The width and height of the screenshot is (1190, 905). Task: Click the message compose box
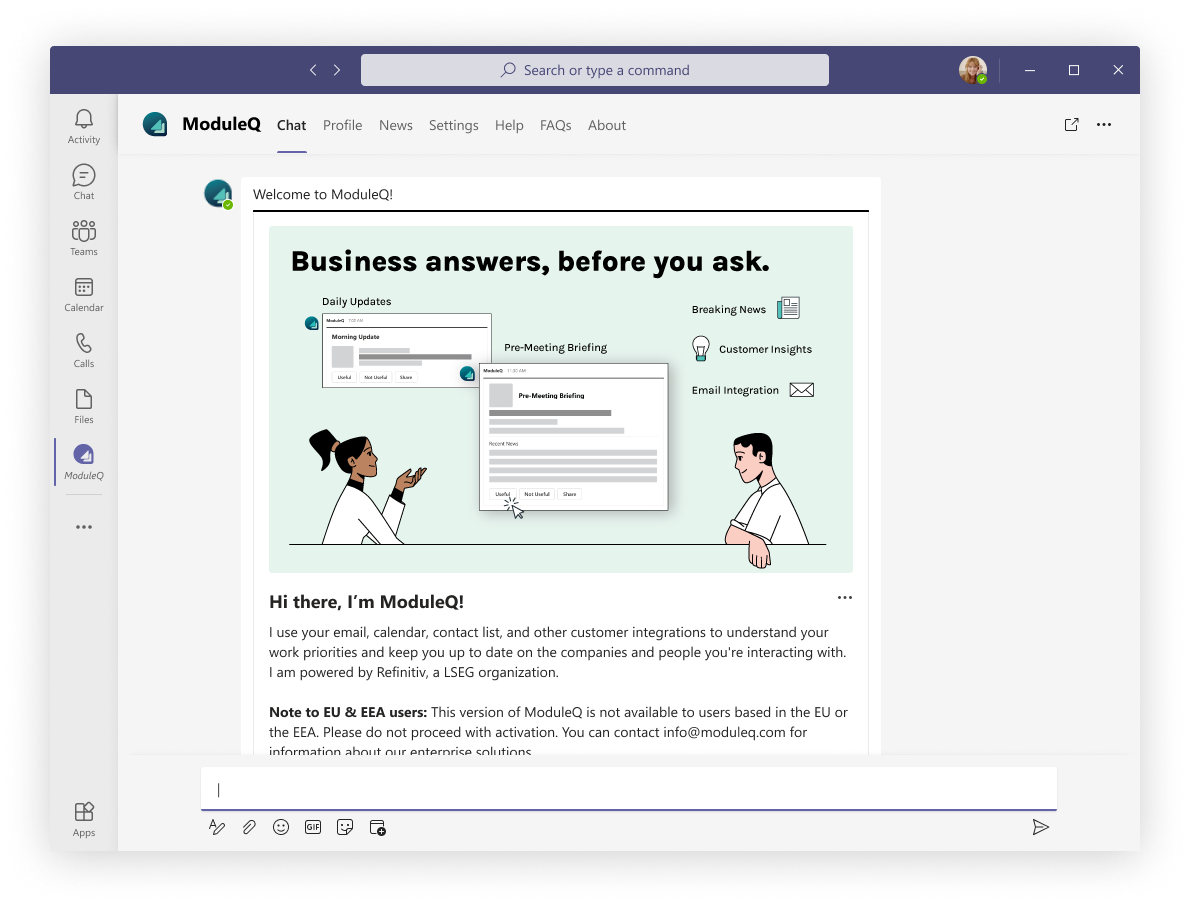(x=628, y=789)
